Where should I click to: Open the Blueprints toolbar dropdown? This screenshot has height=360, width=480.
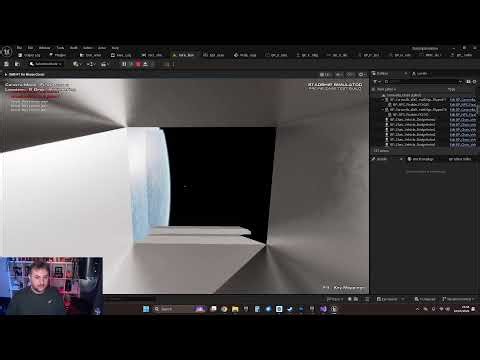click(x=91, y=64)
